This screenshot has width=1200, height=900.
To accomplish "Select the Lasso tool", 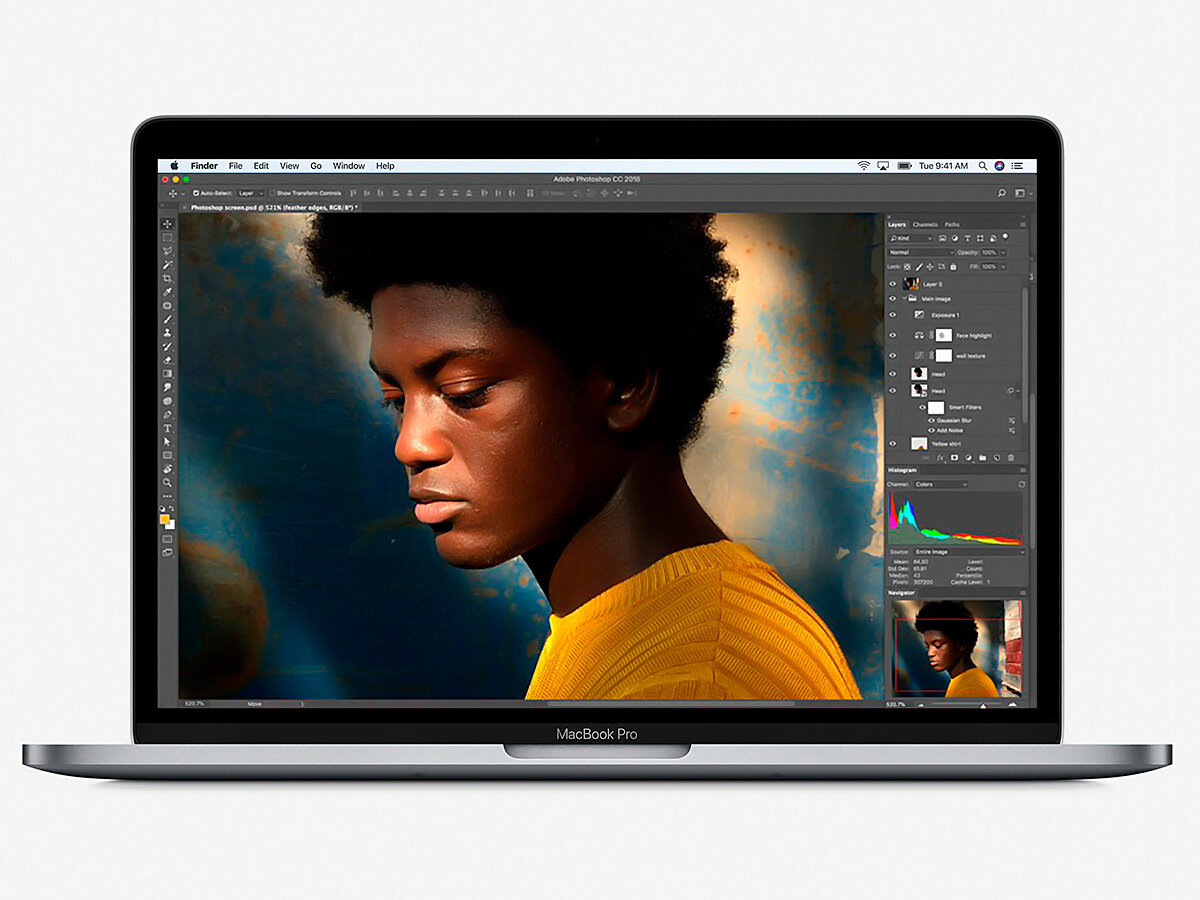I will click(168, 251).
